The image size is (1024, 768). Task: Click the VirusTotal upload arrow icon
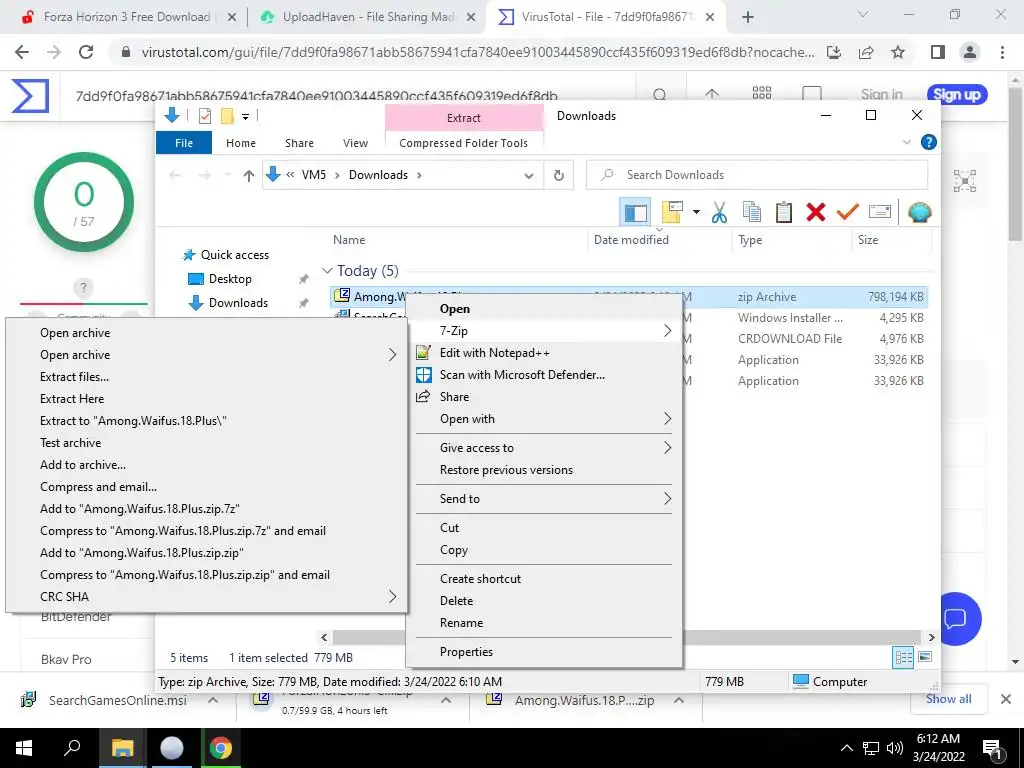coord(712,95)
